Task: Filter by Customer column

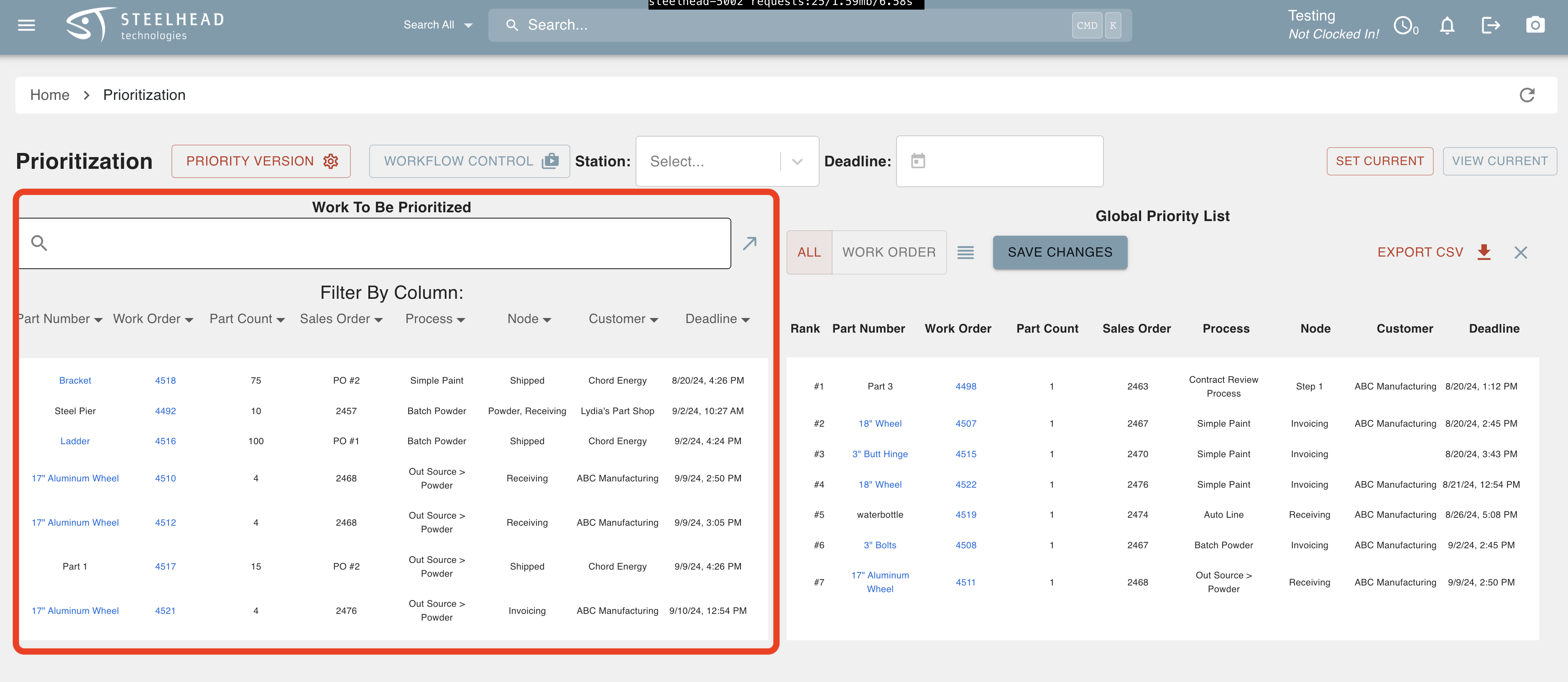Action: (623, 319)
